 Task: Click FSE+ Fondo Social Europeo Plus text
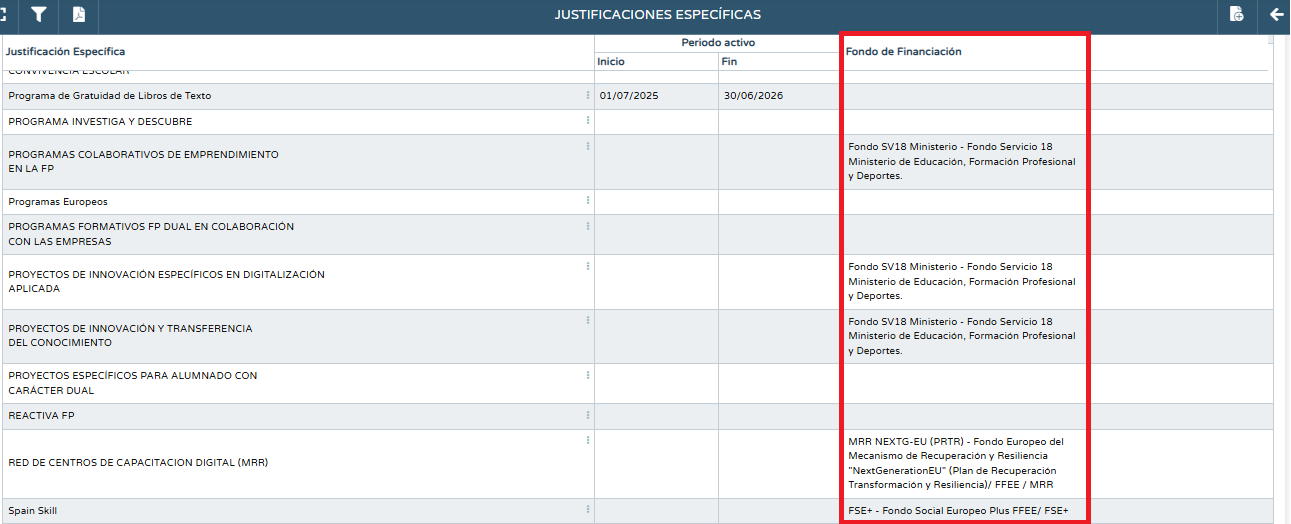(958, 511)
